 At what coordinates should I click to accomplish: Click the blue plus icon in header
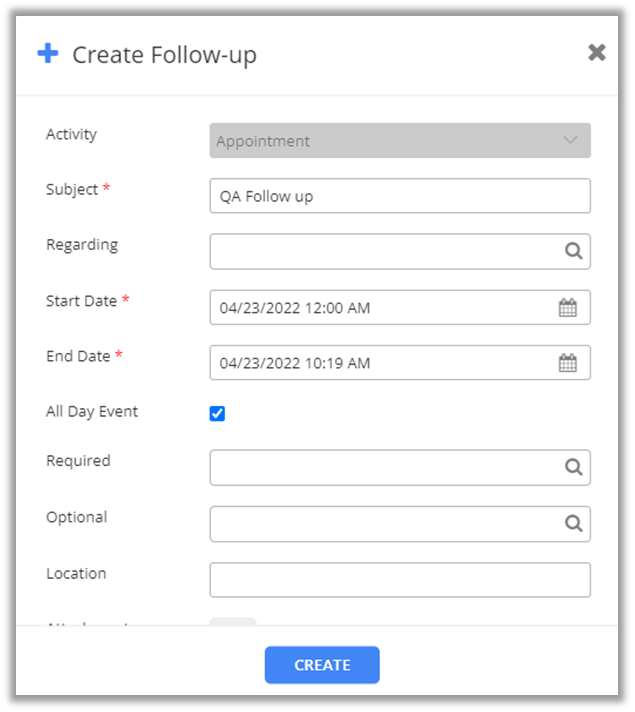coord(48,54)
